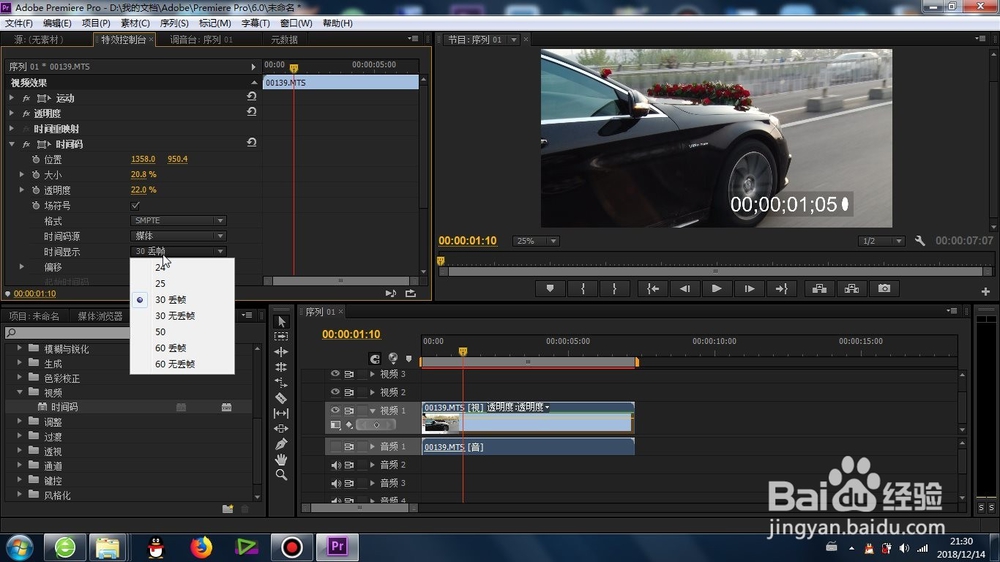Click Go to In point button
The width and height of the screenshot is (1000, 562).
(x=652, y=289)
